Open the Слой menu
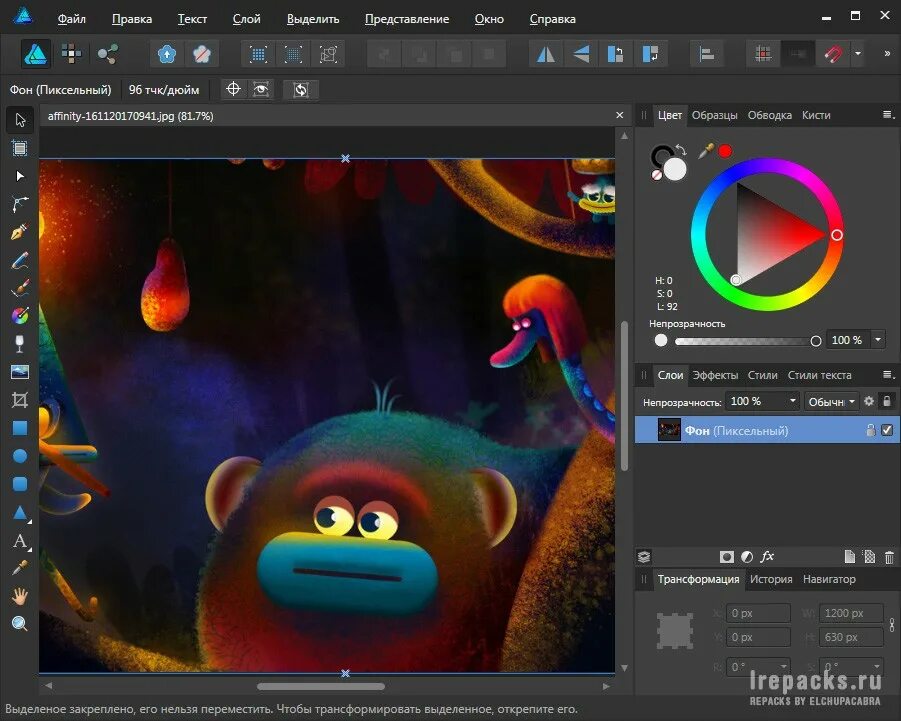Image resolution: width=901 pixels, height=721 pixels. coord(247,19)
